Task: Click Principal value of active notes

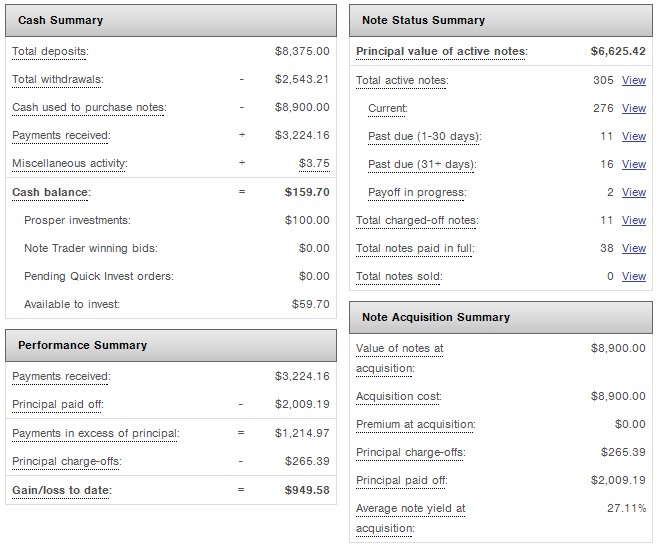Action: [x=441, y=51]
